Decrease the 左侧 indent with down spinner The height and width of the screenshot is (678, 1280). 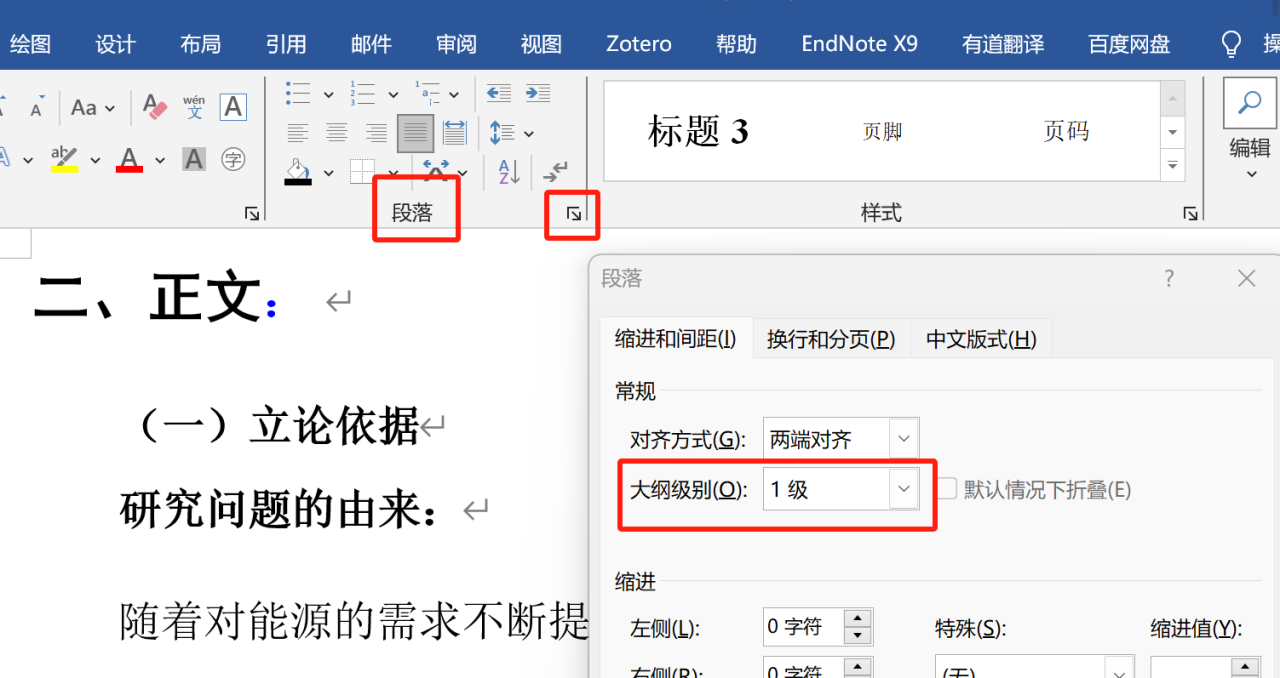pyautogui.click(x=858, y=636)
